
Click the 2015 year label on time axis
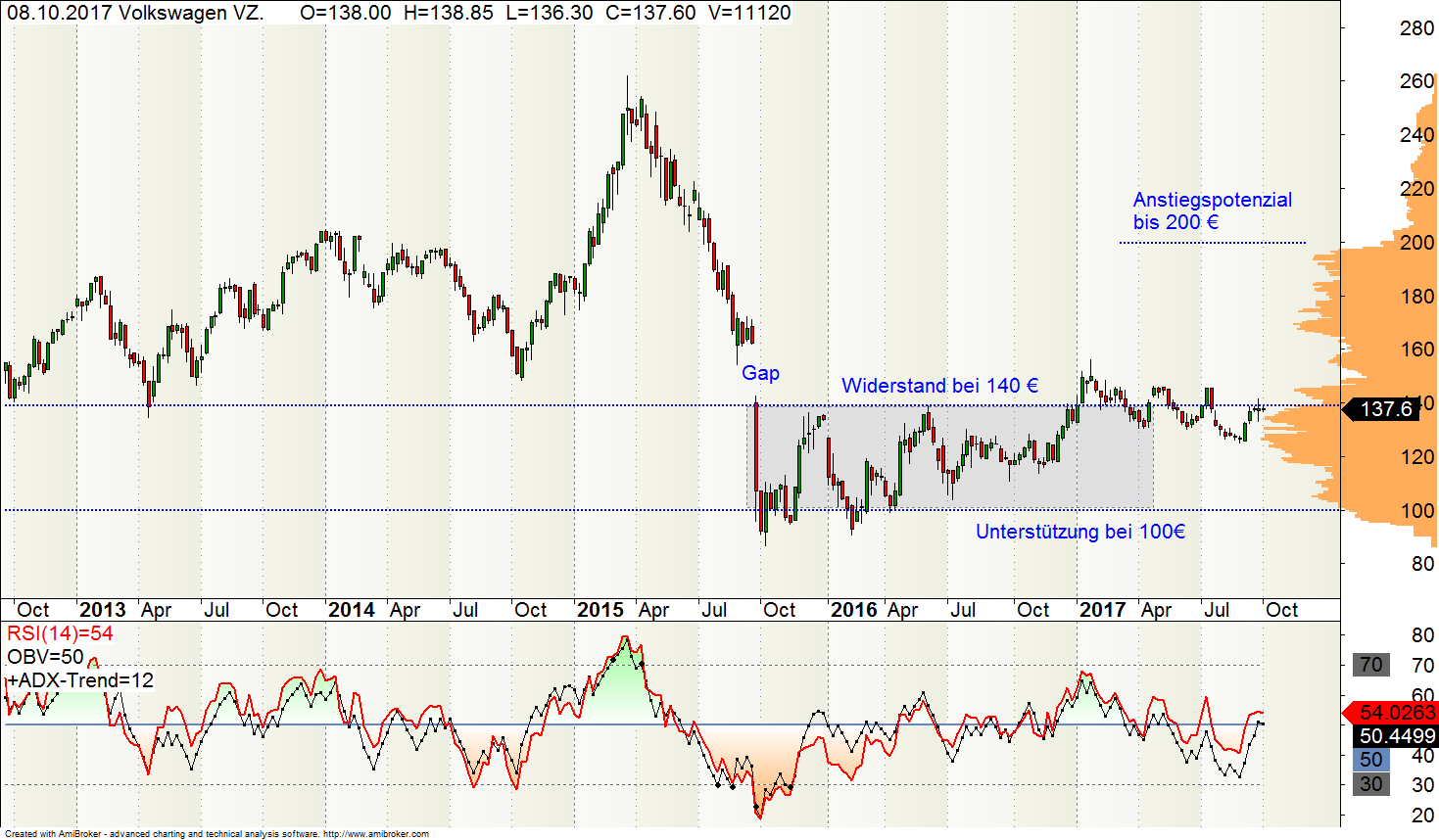pos(600,610)
